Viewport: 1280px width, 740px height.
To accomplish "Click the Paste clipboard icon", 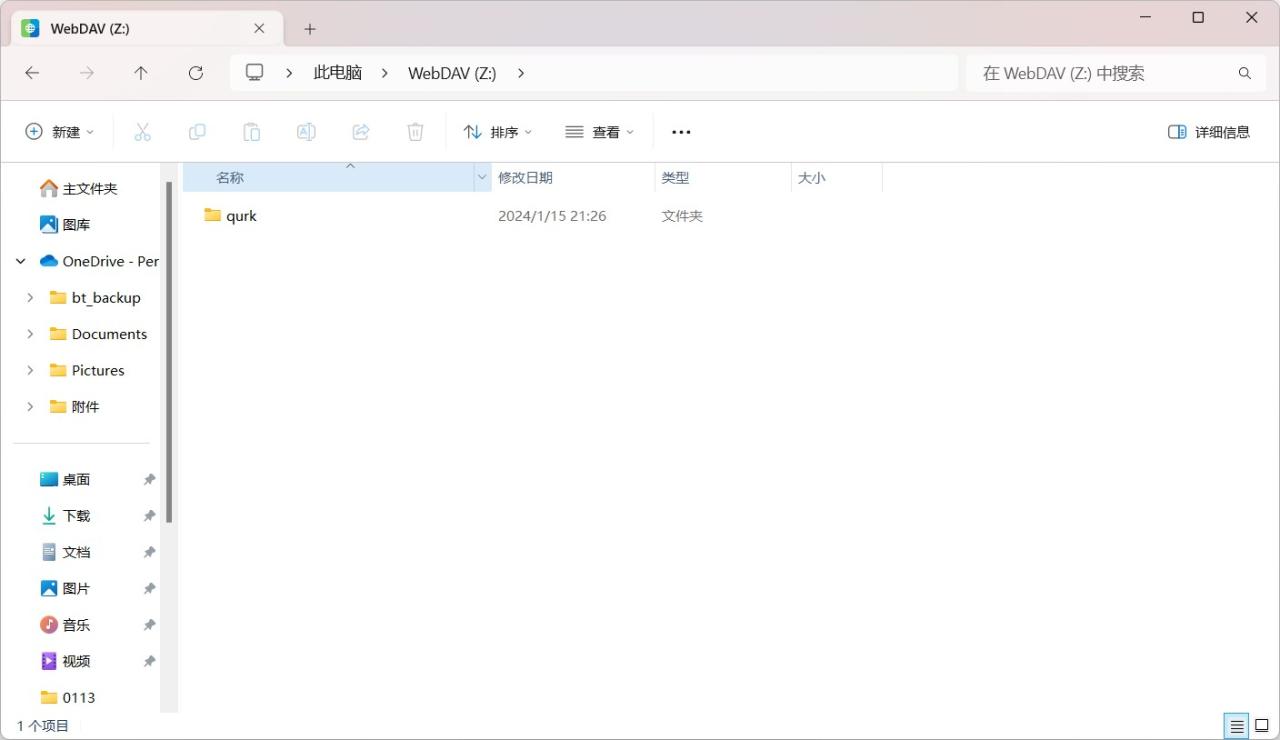I will click(252, 132).
